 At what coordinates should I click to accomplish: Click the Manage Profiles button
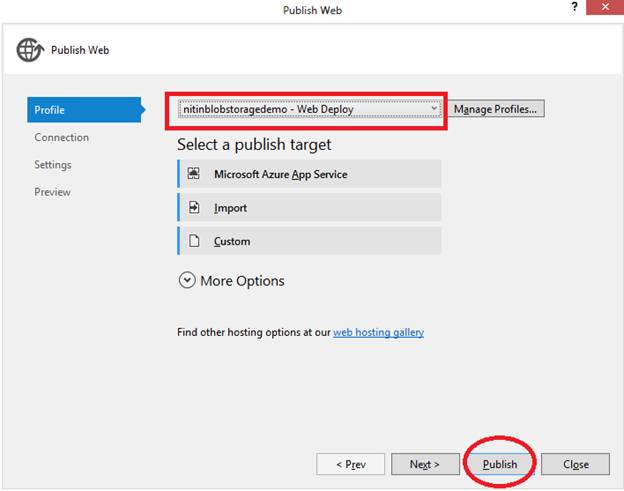(x=497, y=109)
